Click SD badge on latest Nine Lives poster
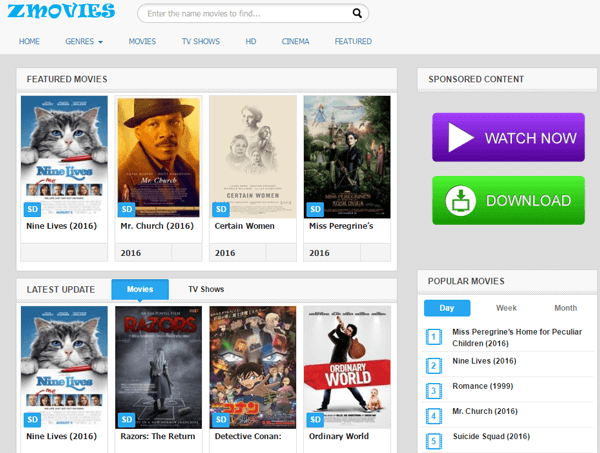This screenshot has height=453, width=600. point(32,420)
